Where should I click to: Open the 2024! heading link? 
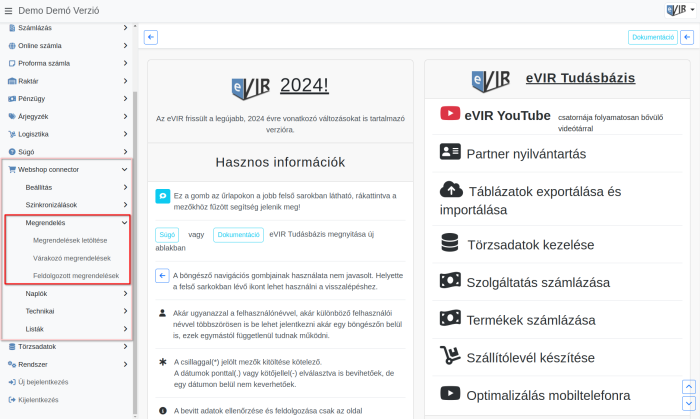pos(304,85)
